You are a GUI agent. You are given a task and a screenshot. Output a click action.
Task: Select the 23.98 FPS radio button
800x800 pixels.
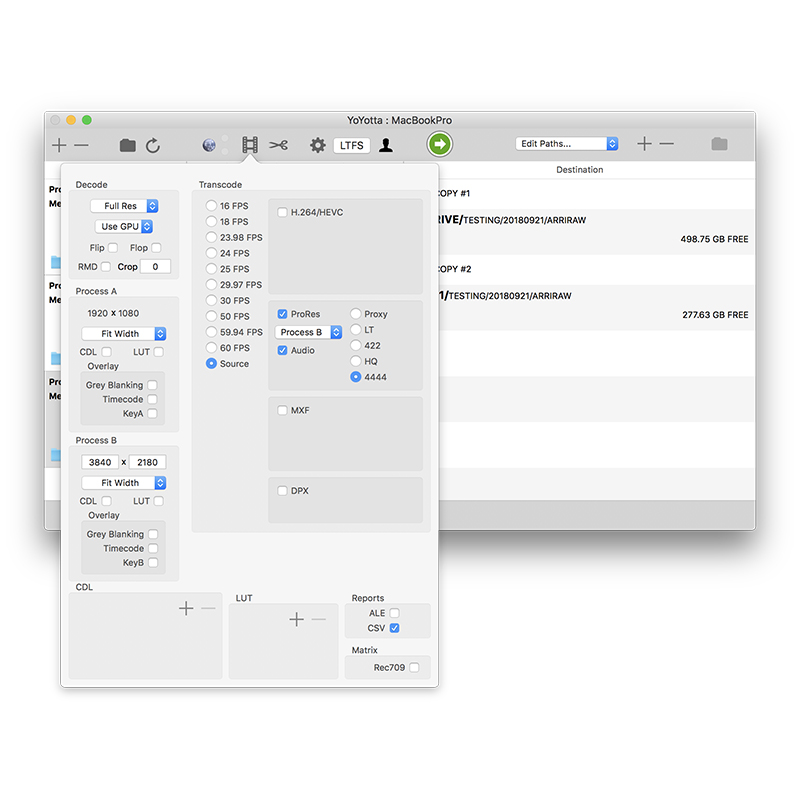(211, 237)
